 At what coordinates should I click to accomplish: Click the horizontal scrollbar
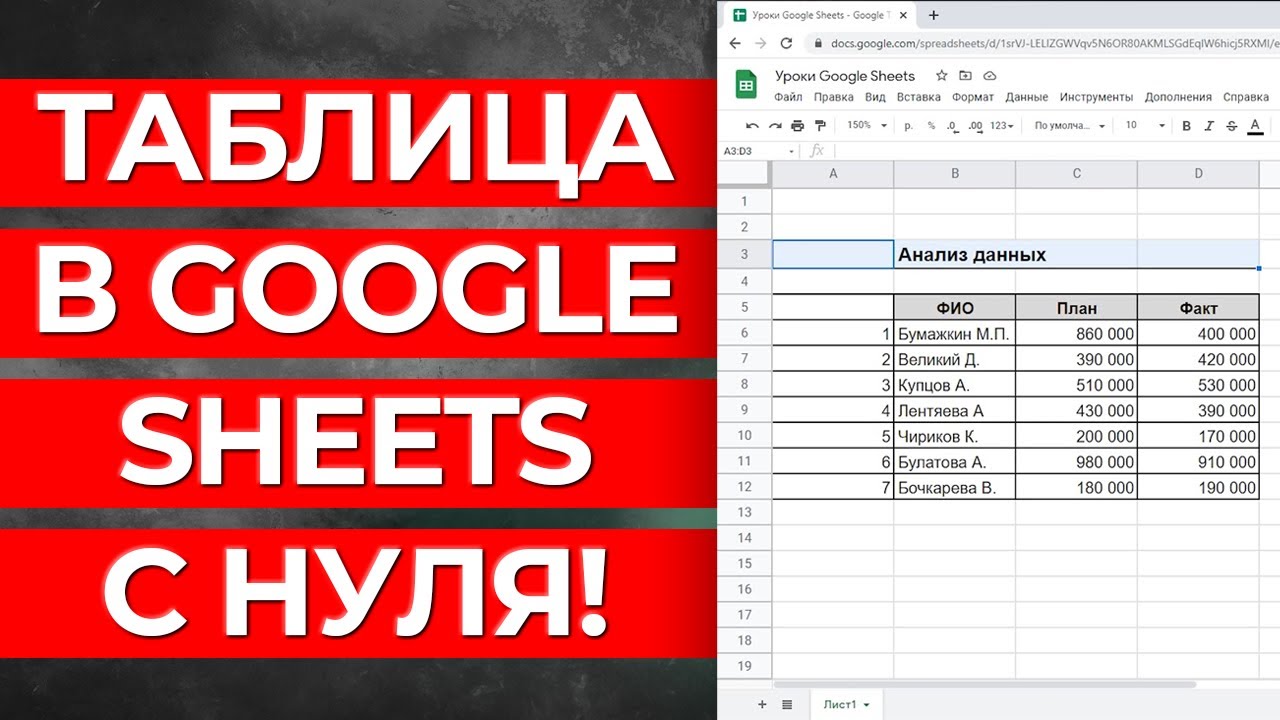click(x=985, y=685)
